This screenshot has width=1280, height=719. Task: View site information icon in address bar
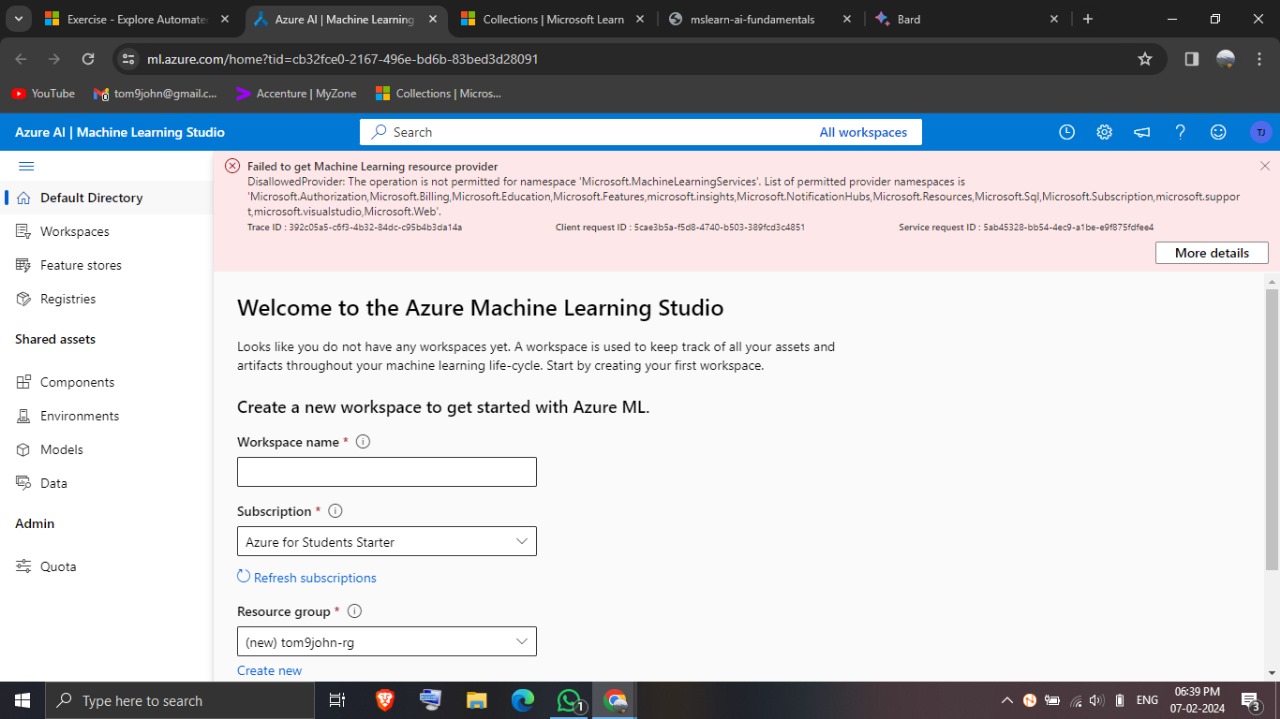pos(128,59)
